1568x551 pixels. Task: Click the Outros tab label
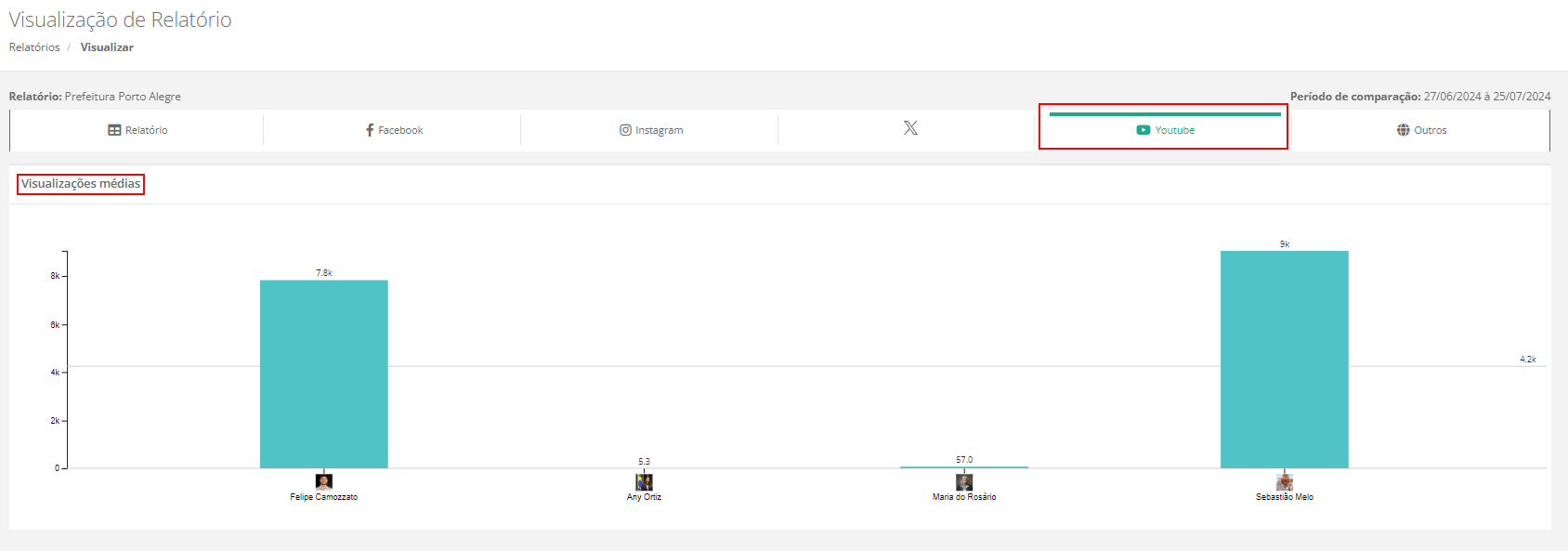(1430, 130)
